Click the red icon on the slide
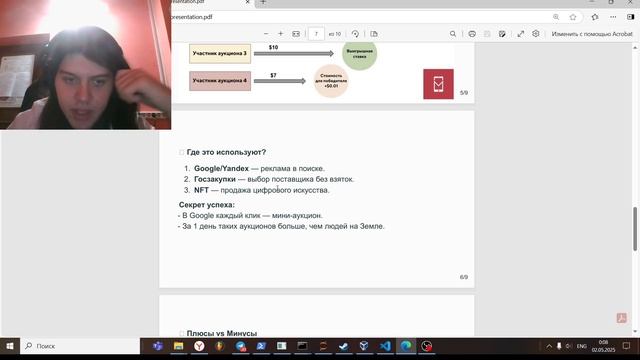 [x=438, y=84]
